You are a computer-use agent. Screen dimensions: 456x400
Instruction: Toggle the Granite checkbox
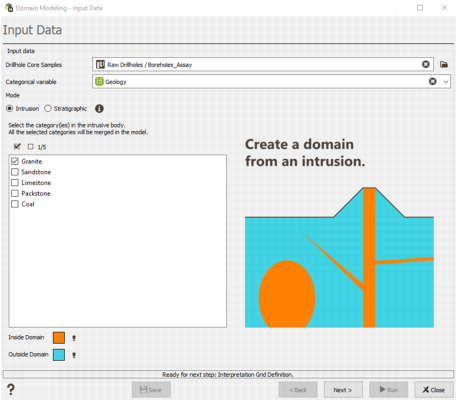coord(15,161)
